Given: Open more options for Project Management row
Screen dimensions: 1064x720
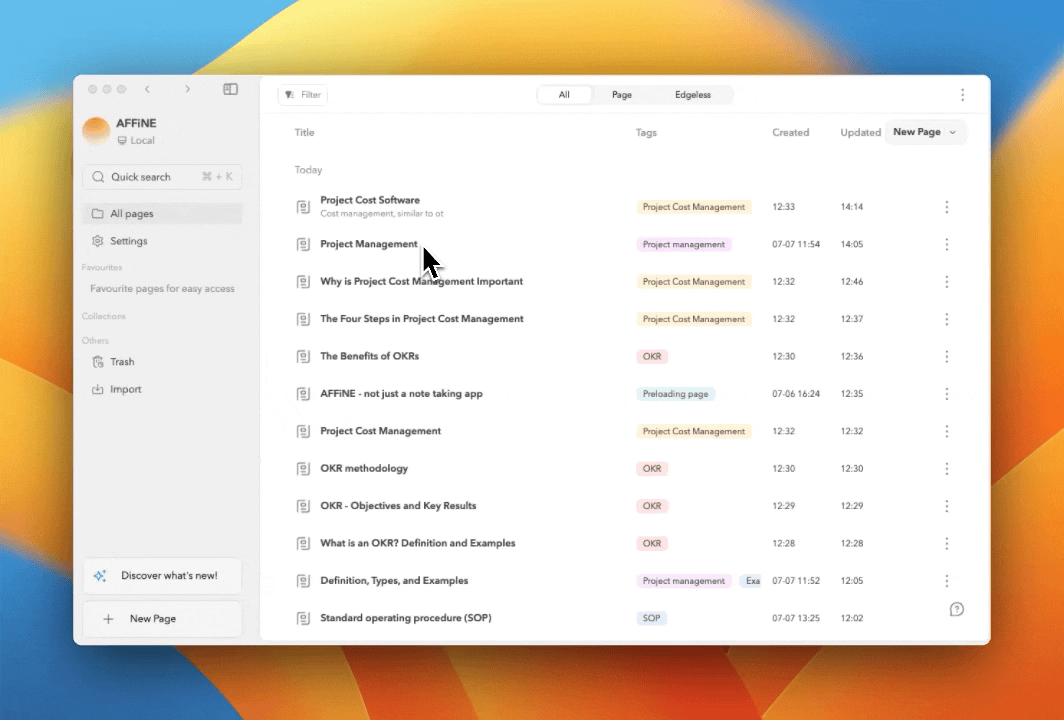Looking at the screenshot, I should (947, 244).
